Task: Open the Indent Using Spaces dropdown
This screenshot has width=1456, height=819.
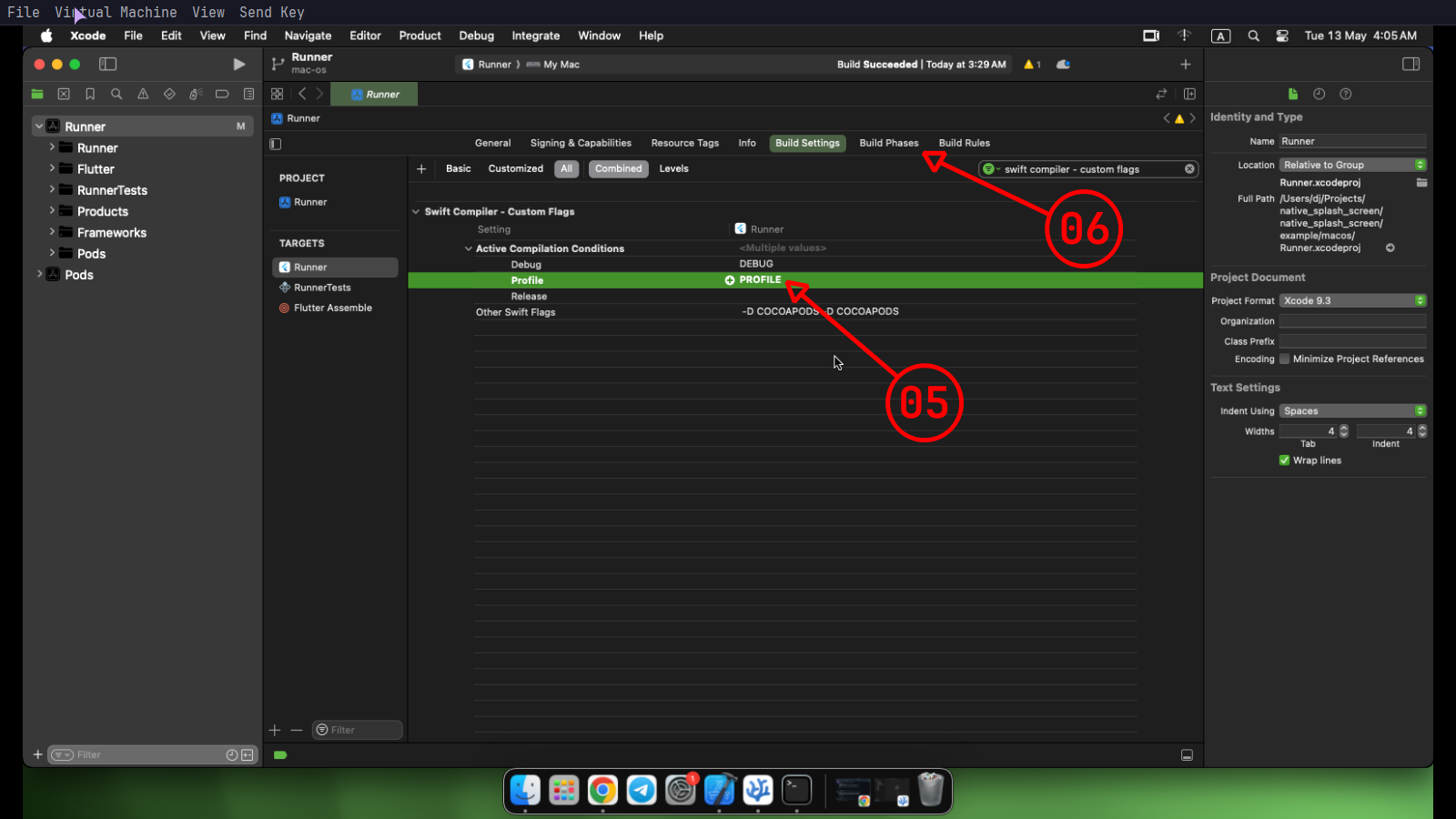Action: click(x=1353, y=410)
